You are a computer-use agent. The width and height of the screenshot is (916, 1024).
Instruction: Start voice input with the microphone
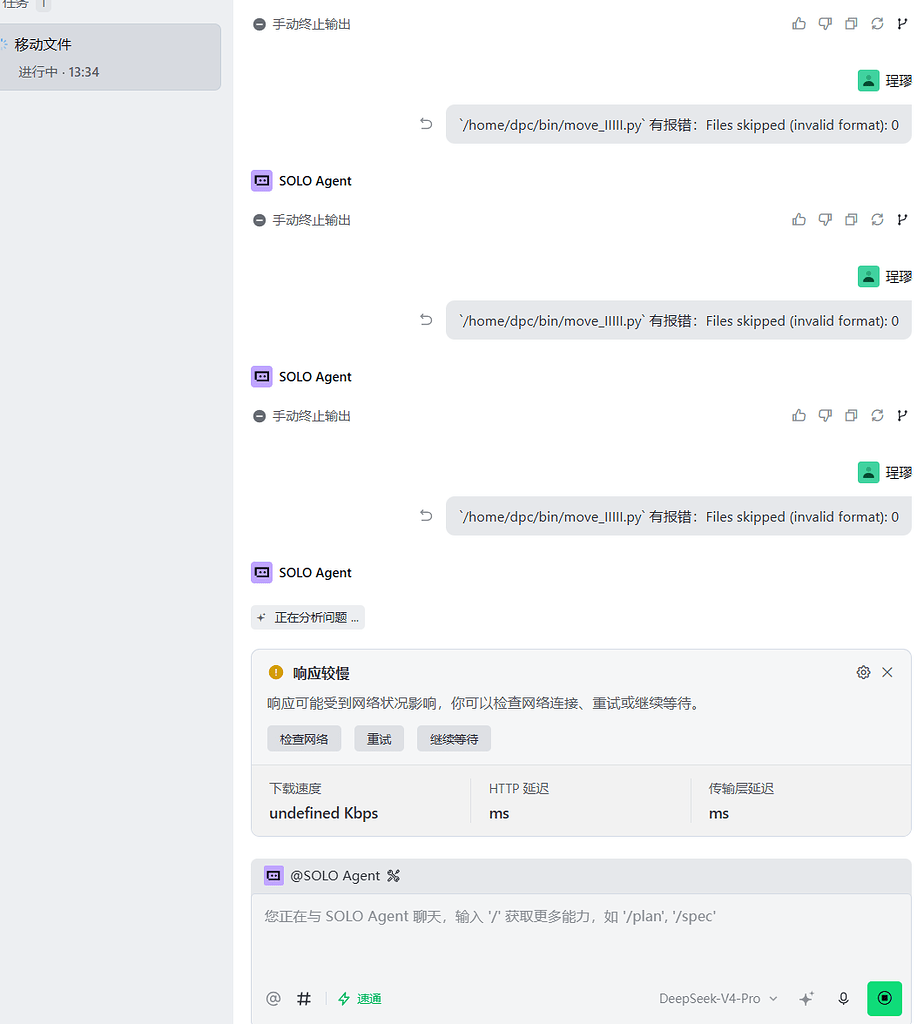click(x=844, y=999)
